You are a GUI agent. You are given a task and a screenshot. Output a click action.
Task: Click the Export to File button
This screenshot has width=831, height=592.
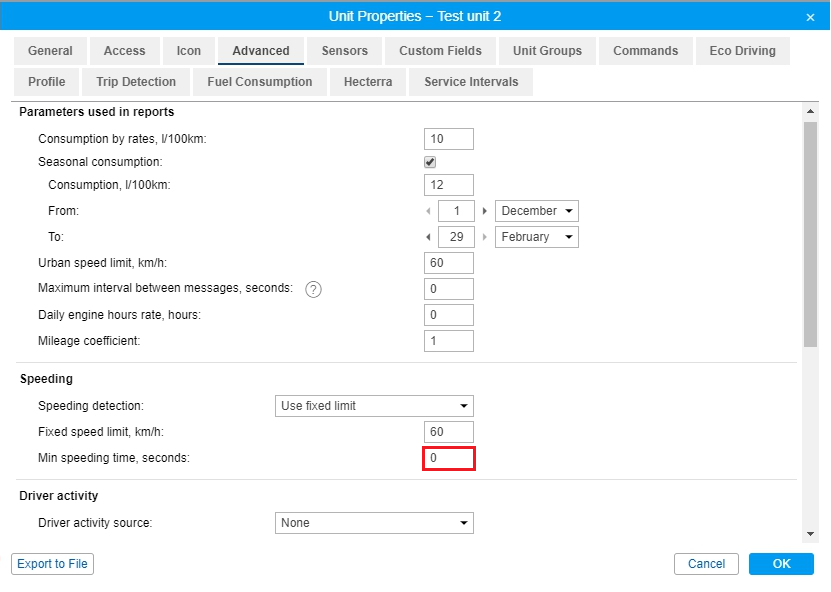pyautogui.click(x=53, y=564)
